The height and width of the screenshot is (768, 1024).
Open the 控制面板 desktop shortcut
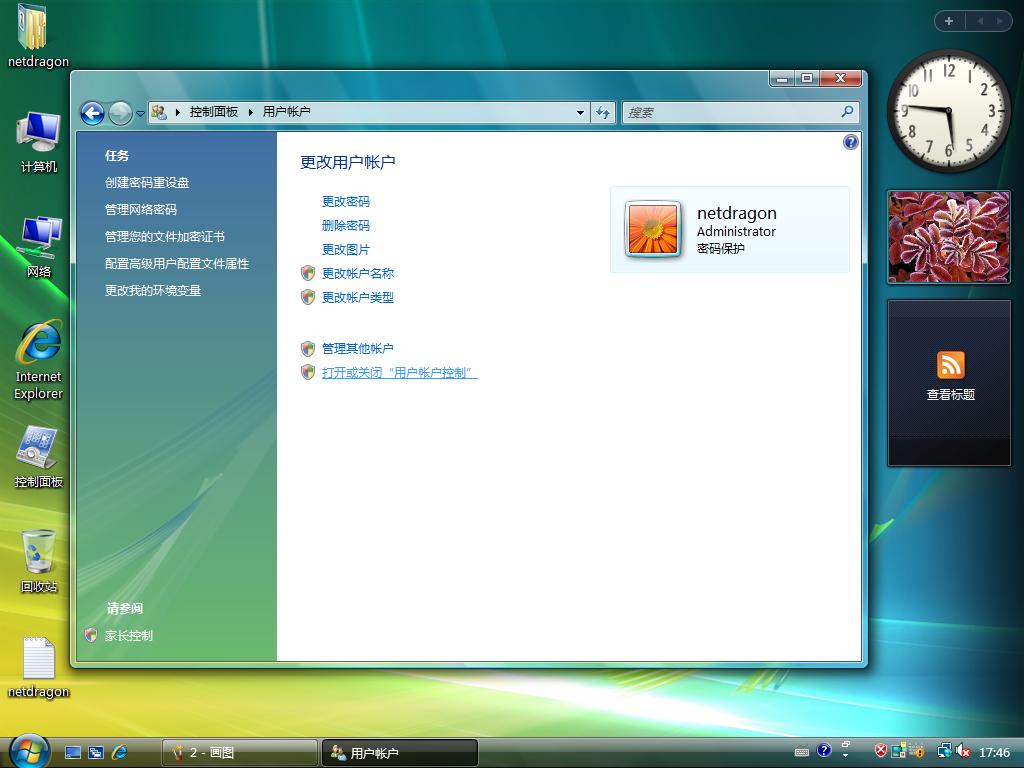click(39, 457)
